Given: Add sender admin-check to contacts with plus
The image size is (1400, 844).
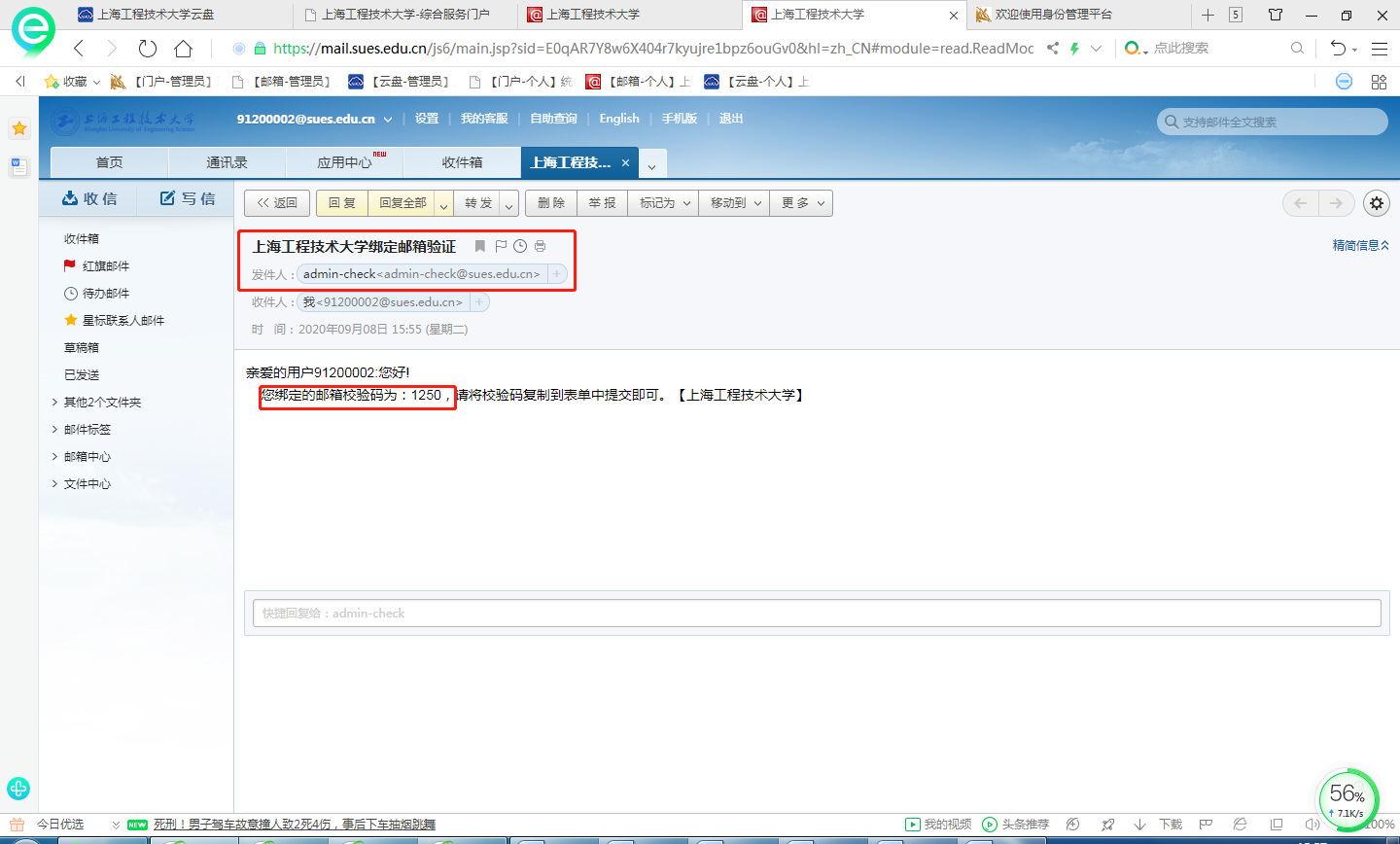Looking at the screenshot, I should click(557, 274).
